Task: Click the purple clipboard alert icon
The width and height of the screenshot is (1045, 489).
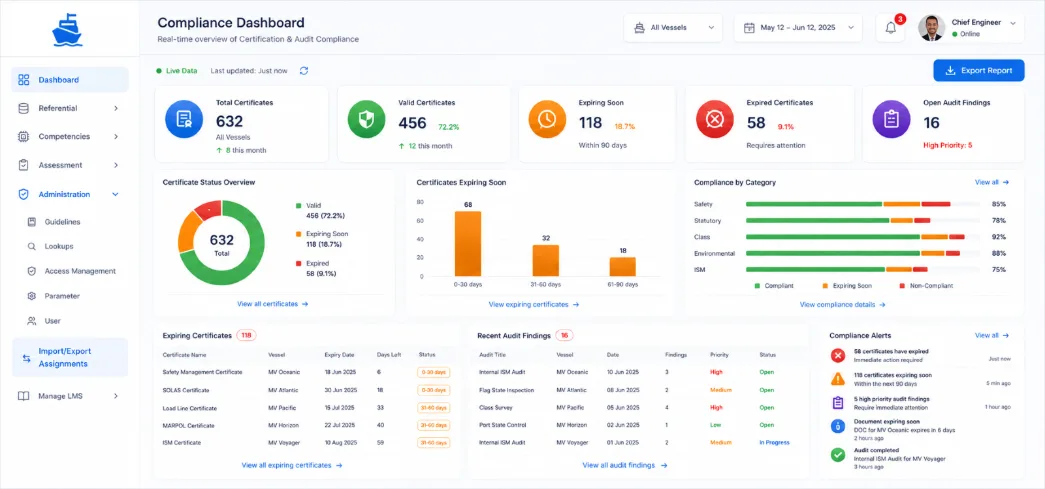Action: (x=838, y=402)
